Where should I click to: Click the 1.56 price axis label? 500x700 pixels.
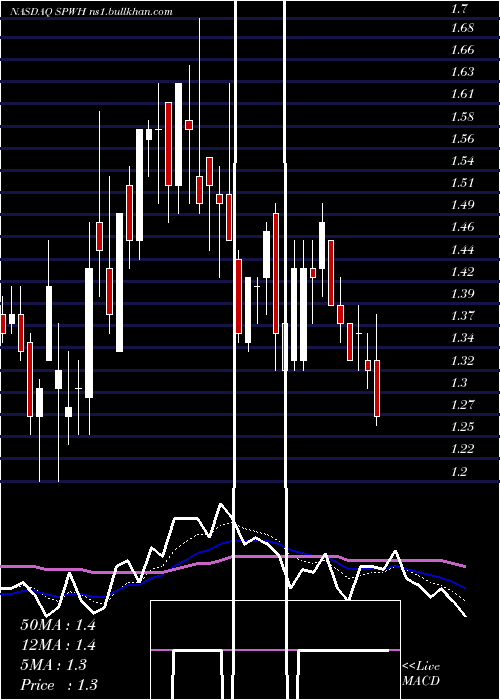pos(462,139)
